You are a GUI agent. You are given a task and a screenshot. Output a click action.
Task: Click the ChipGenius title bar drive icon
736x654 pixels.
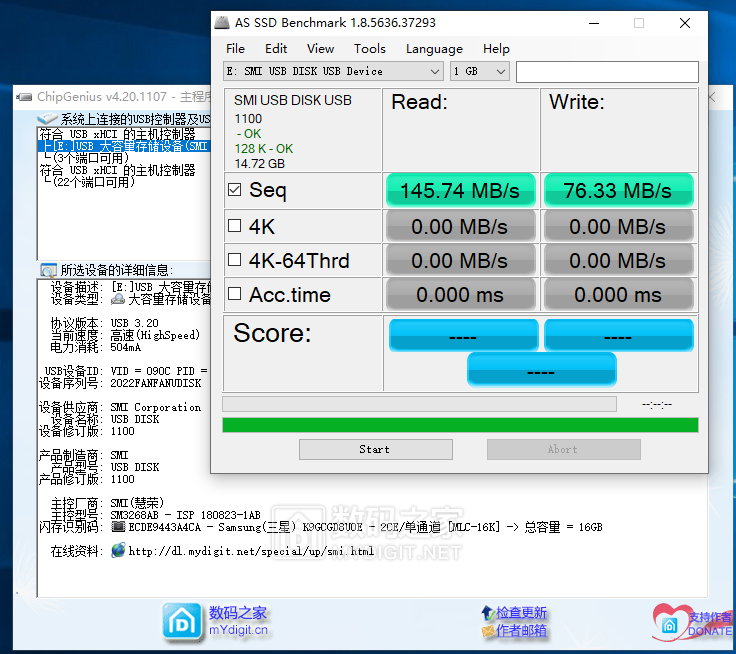[24, 97]
